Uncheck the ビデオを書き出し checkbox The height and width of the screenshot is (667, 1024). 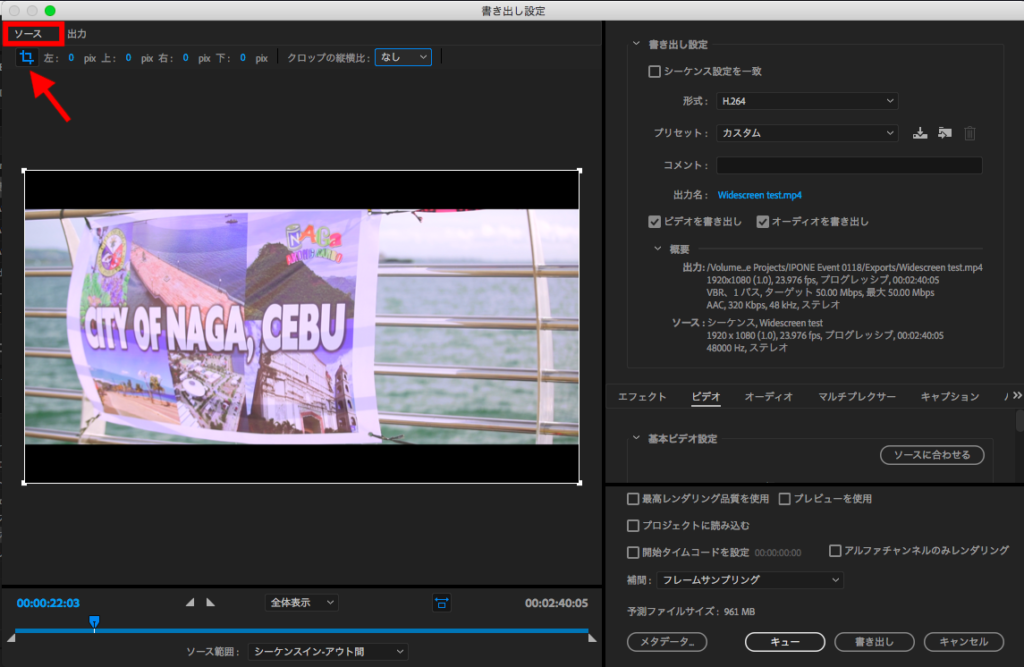655,221
